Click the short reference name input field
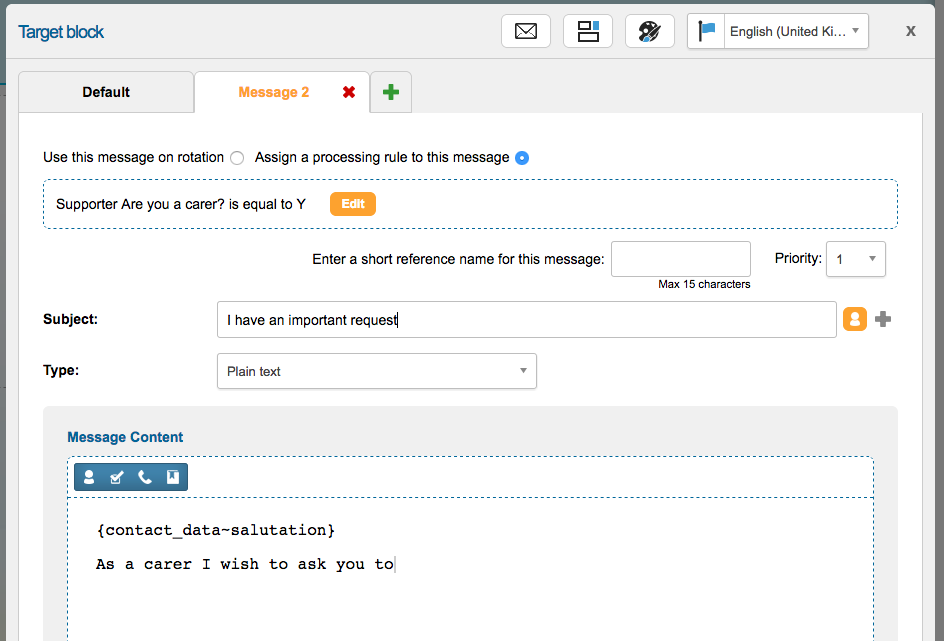944x641 pixels. [x=681, y=259]
